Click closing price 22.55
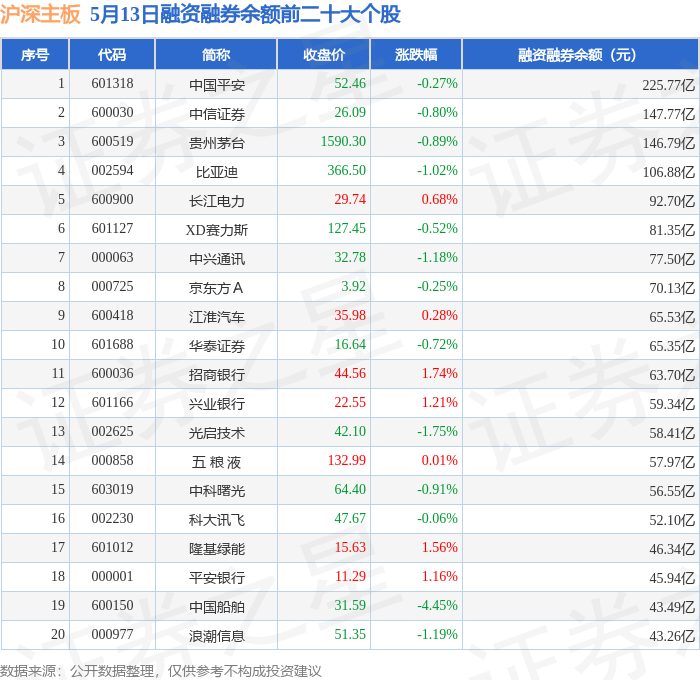 pos(350,403)
